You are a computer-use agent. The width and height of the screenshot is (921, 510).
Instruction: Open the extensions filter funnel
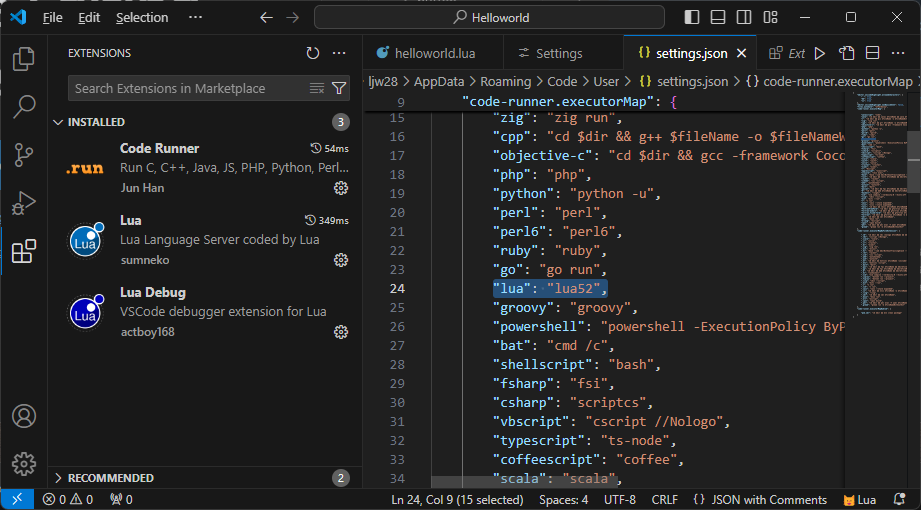click(339, 89)
